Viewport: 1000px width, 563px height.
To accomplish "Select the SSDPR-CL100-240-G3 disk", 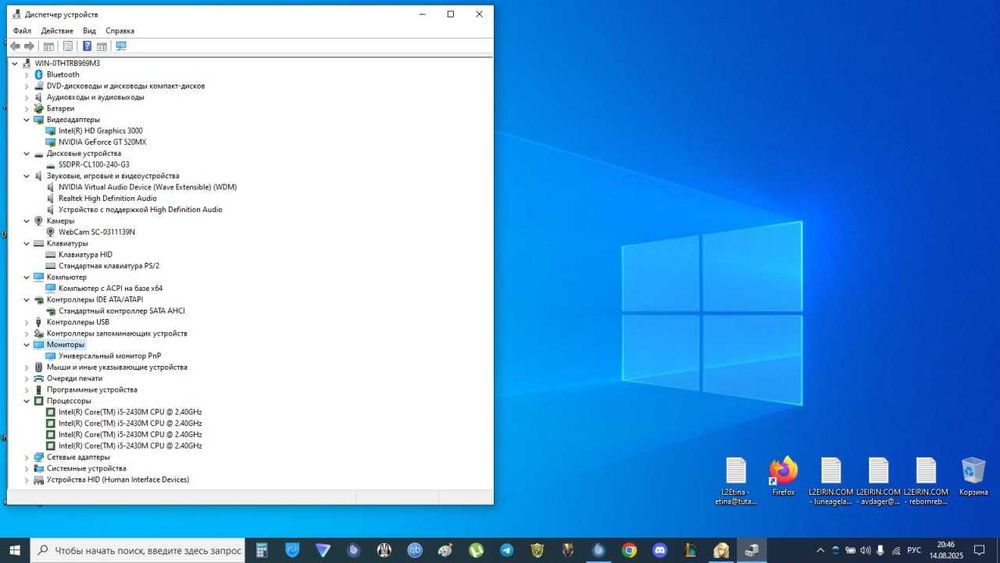I will point(94,165).
